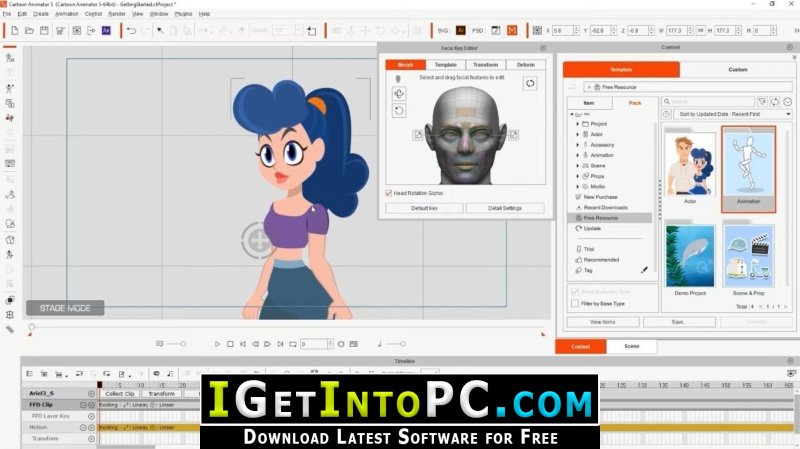Click the Save Project toolbar icon

tap(44, 31)
